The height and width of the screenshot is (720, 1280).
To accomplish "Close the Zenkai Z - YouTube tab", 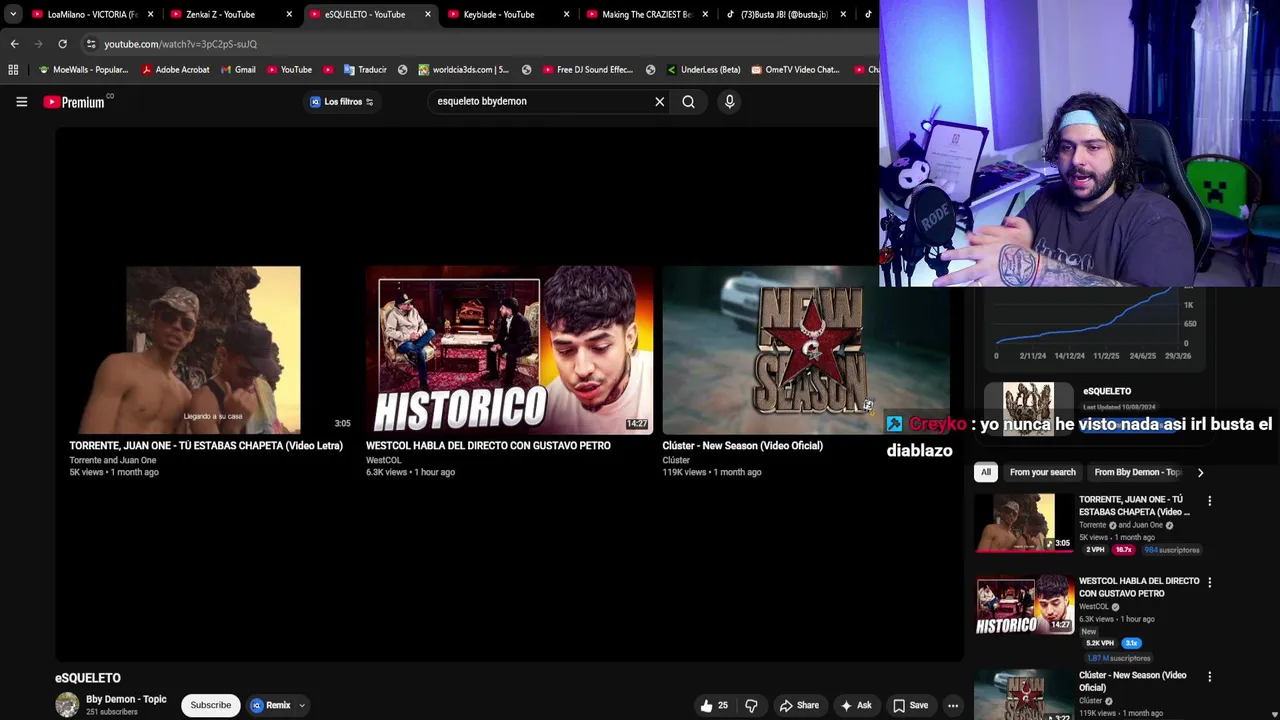I will tap(289, 14).
